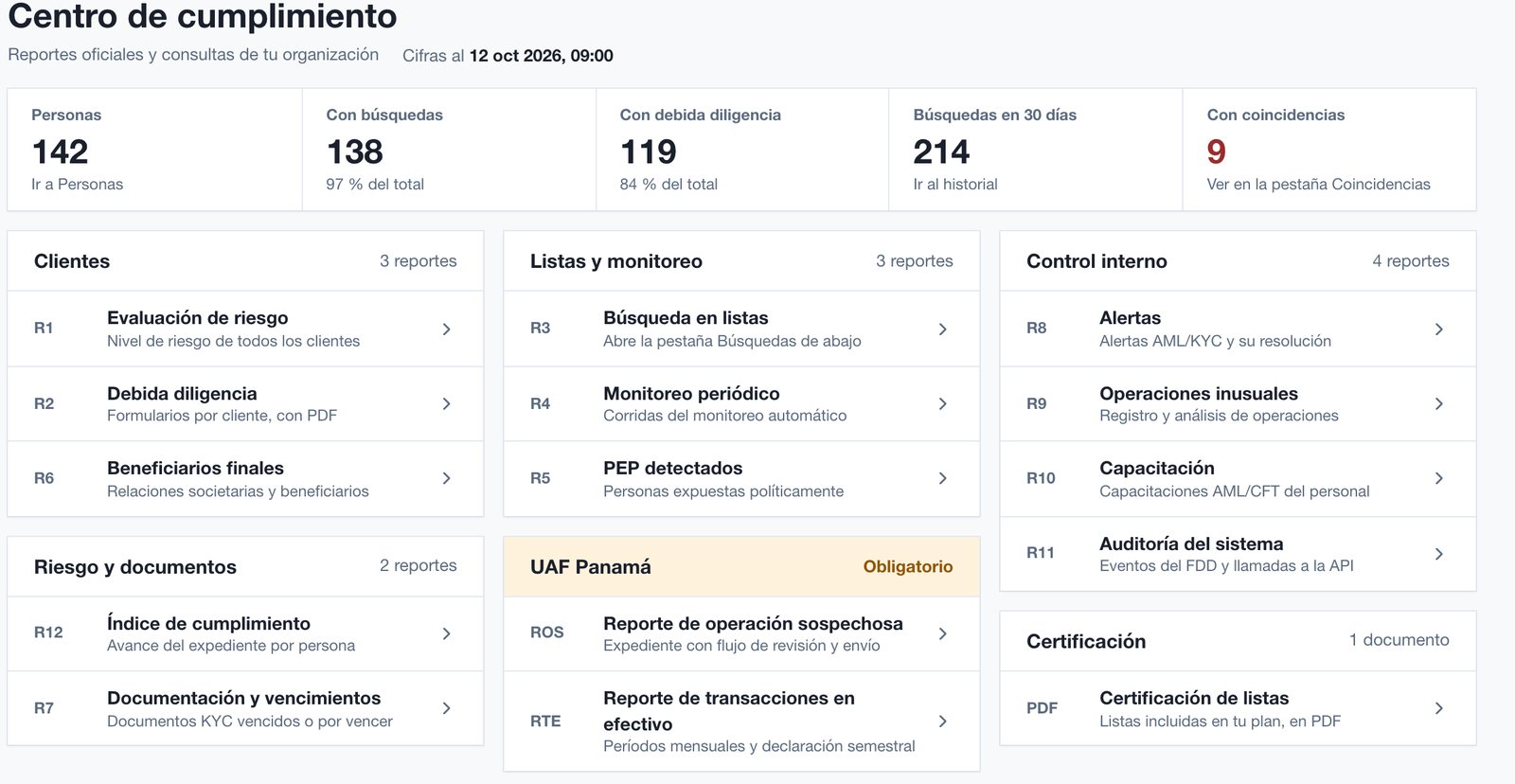Click the R4 code label
The width and height of the screenshot is (1515, 784).
(540, 403)
